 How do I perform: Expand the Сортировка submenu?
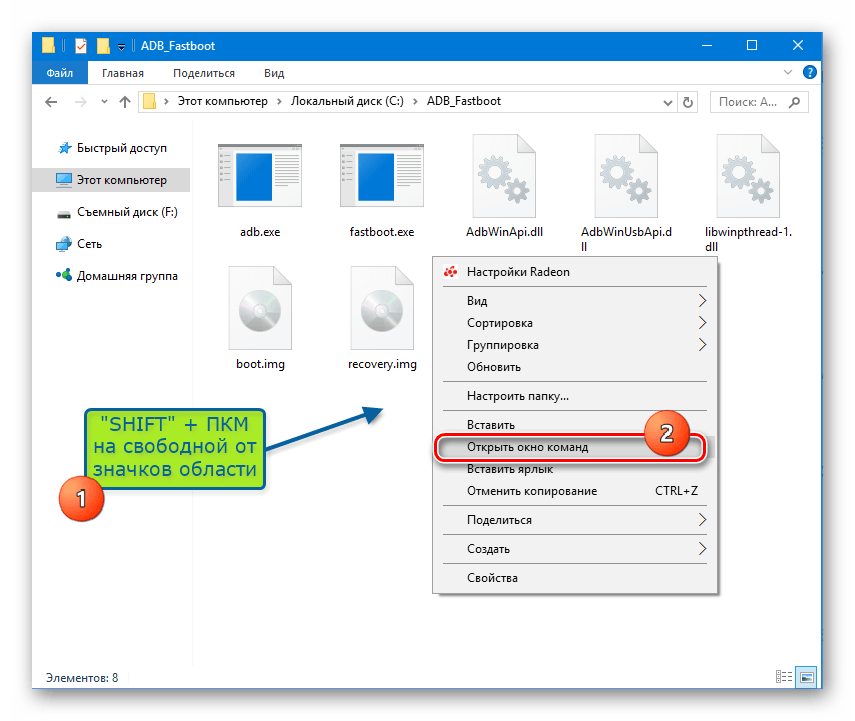pyautogui.click(x=702, y=323)
